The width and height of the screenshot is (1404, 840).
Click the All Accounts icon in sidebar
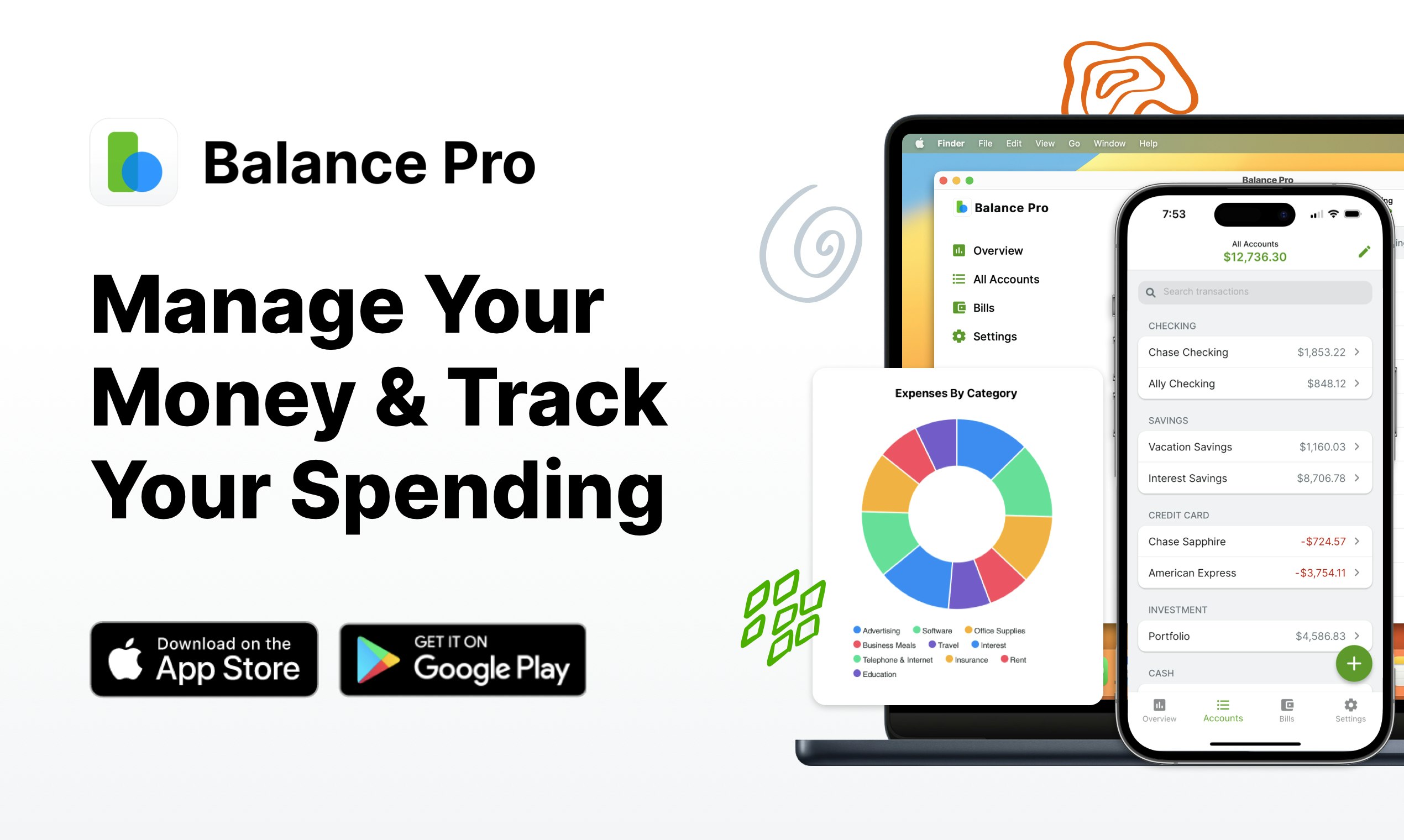coord(959,279)
